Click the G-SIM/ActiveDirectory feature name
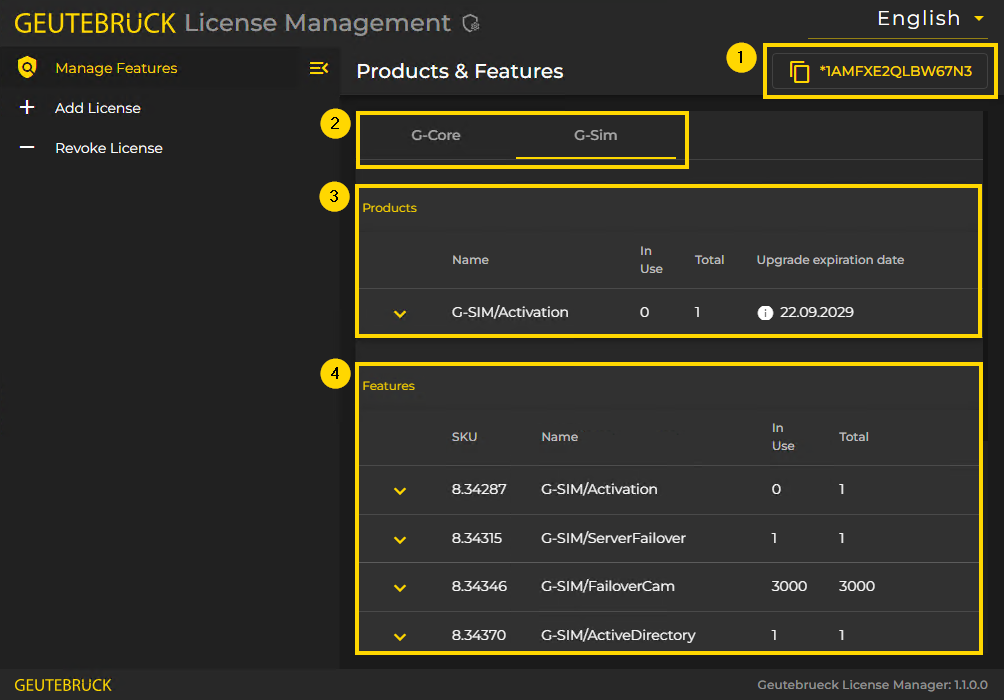 coord(619,635)
